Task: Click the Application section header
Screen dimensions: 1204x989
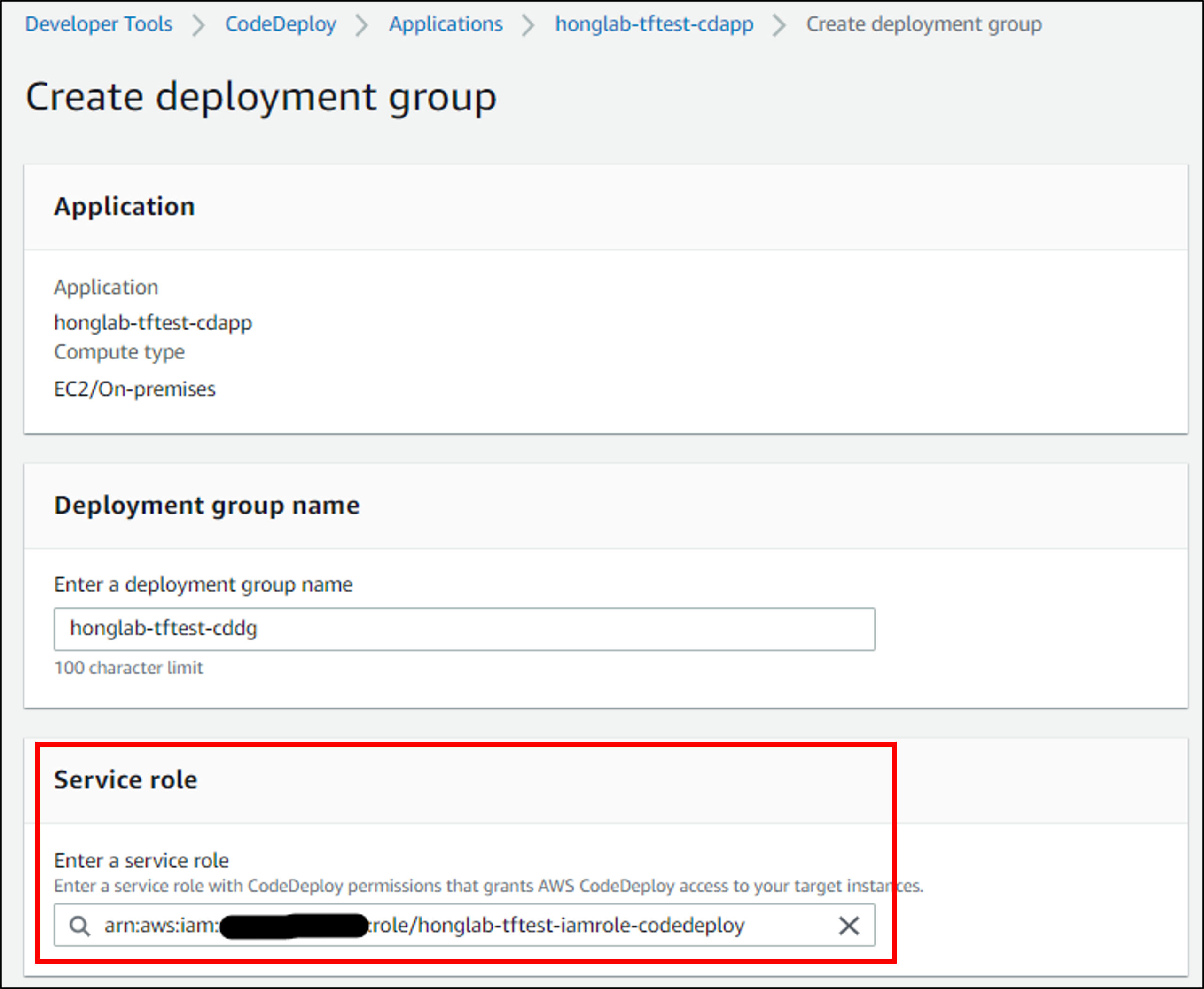Action: 124,206
